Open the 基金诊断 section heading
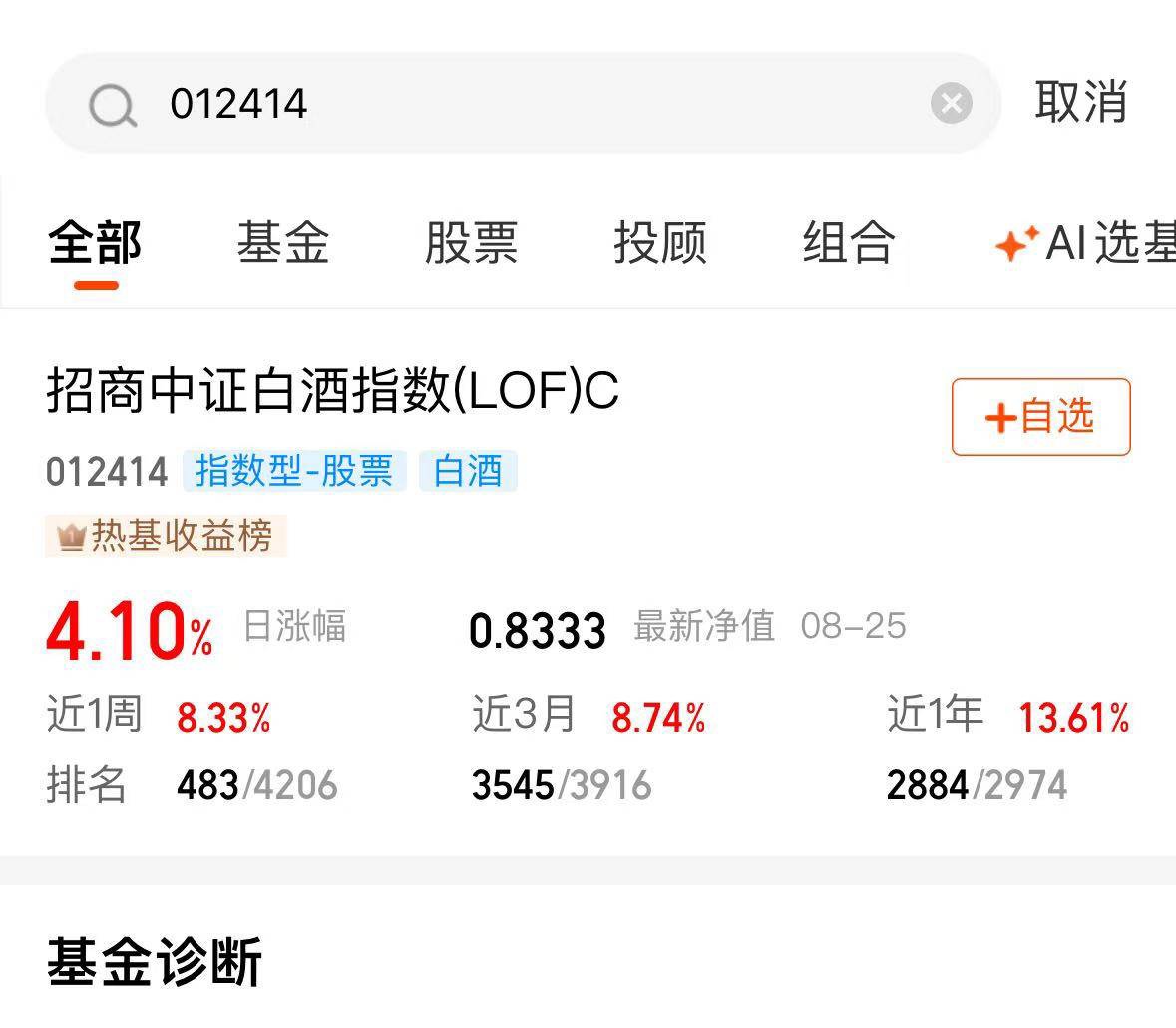This screenshot has width=1176, height=1028. coord(154,962)
